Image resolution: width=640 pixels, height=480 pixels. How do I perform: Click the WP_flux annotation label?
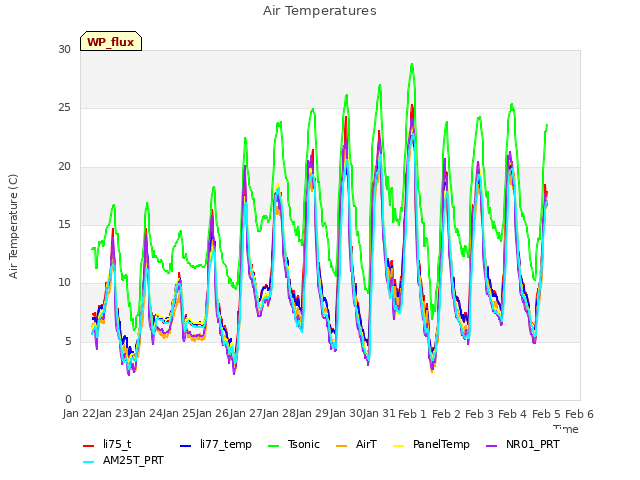[x=111, y=41]
